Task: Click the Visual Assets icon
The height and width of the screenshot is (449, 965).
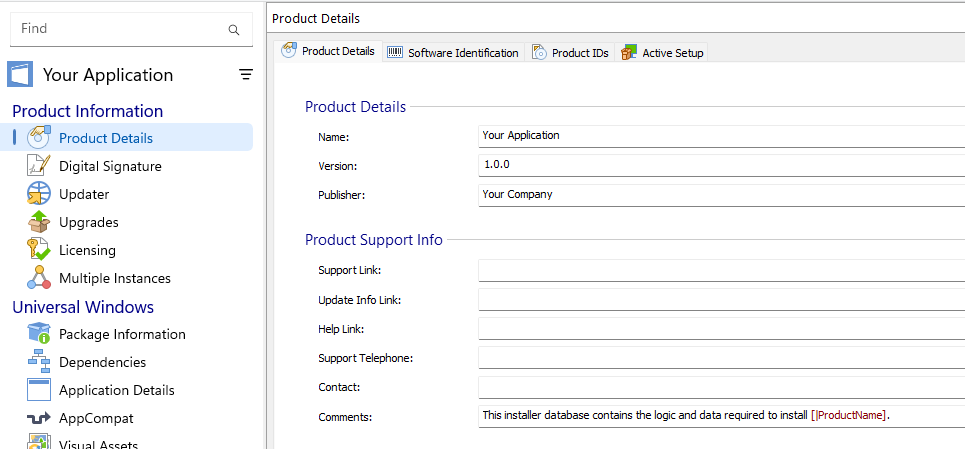Action: [39, 442]
